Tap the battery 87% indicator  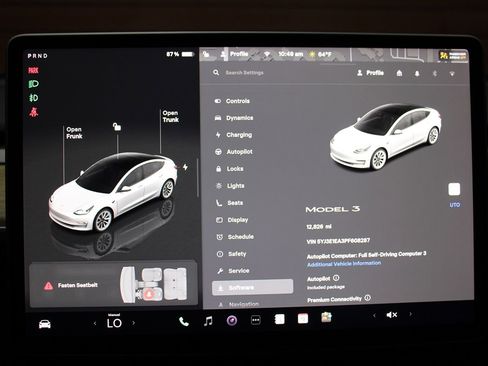(x=180, y=54)
